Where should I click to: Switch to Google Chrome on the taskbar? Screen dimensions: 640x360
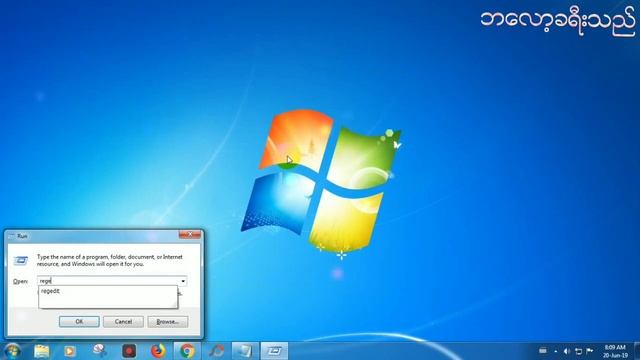tap(187, 351)
